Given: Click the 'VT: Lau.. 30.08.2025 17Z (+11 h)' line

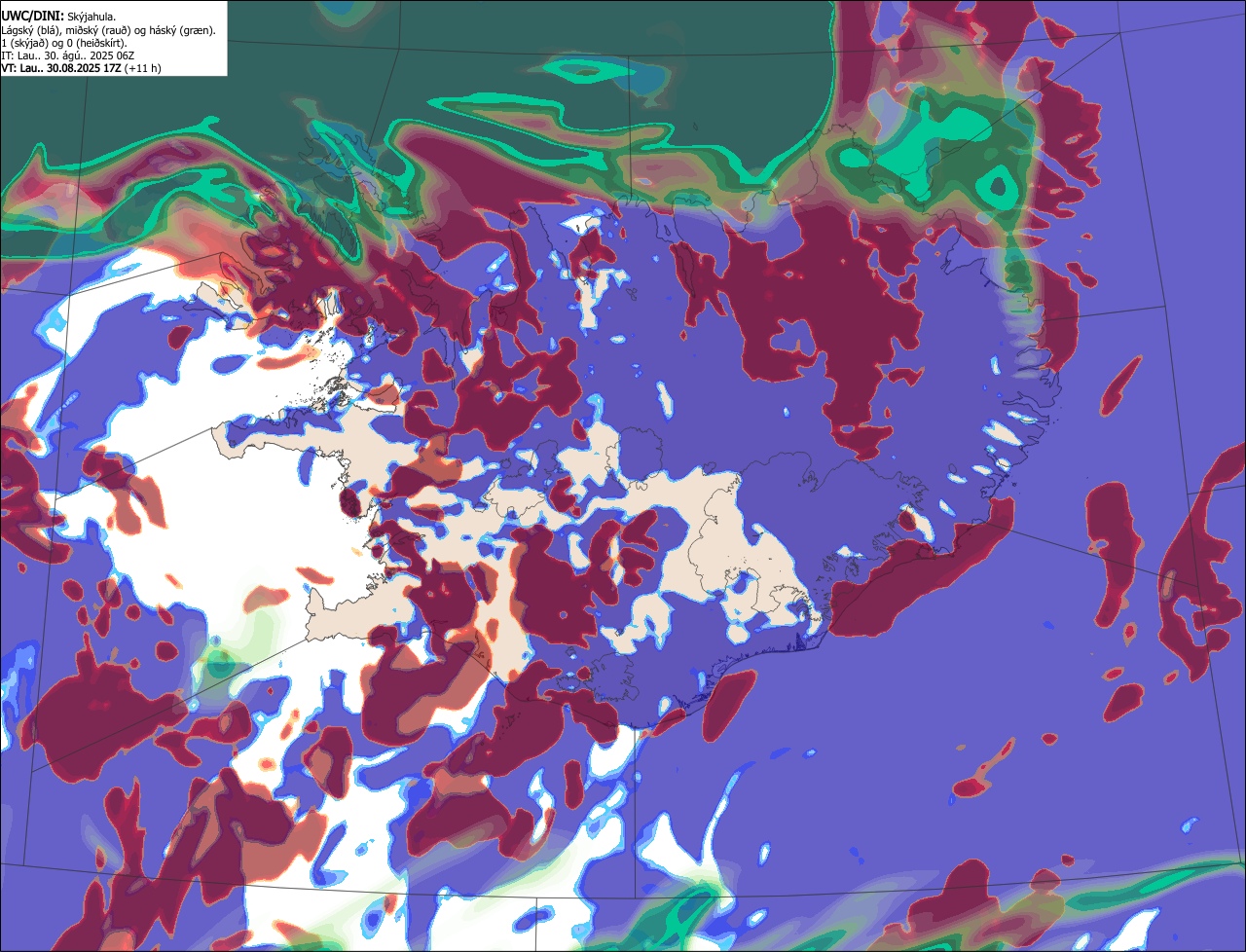Looking at the screenshot, I should pos(82,68).
